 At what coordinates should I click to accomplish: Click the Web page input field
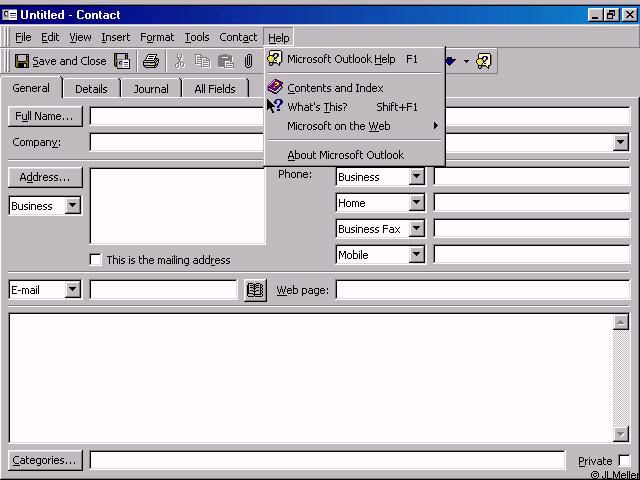(483, 290)
